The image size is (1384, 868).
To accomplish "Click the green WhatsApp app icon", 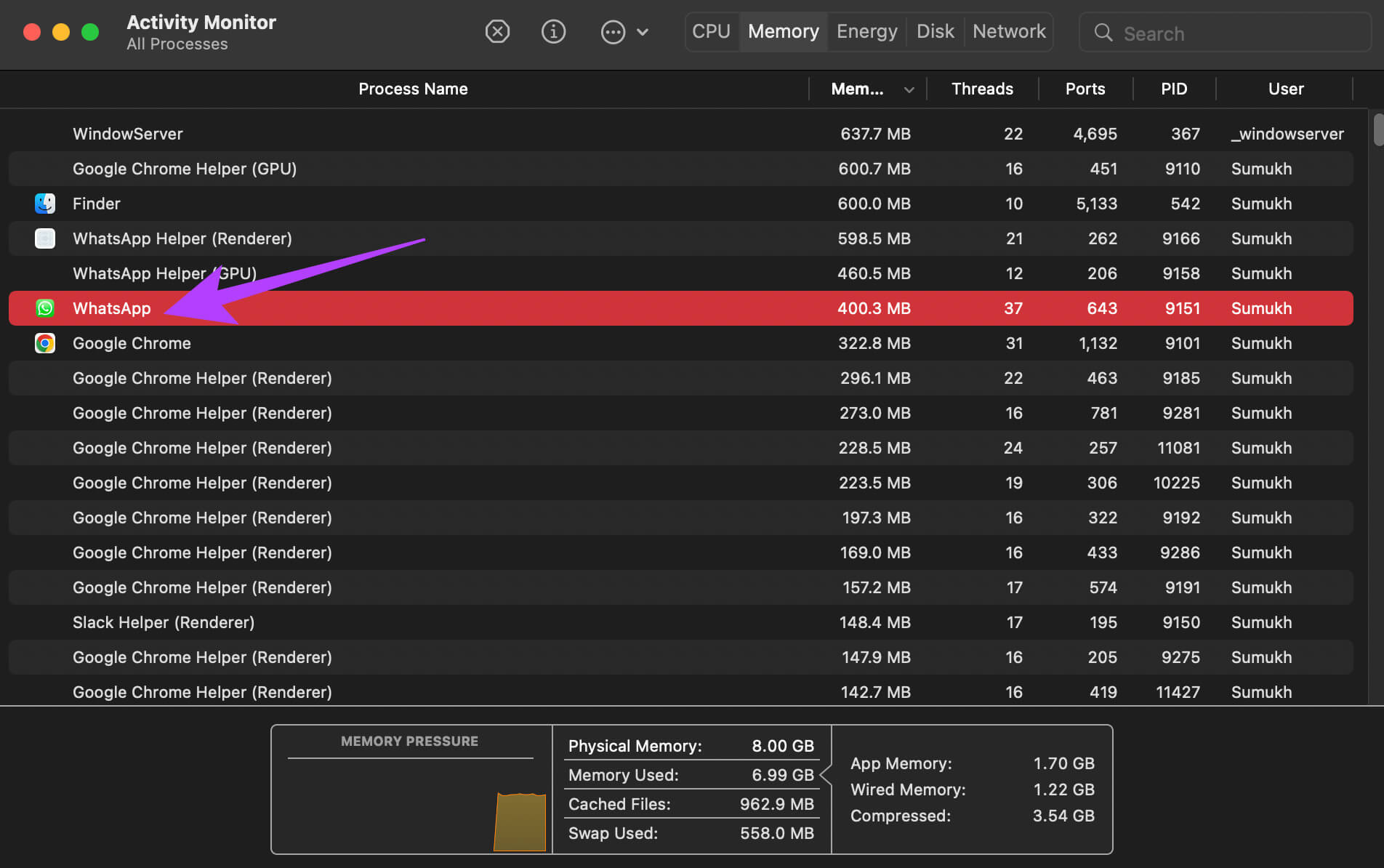I will 45,308.
